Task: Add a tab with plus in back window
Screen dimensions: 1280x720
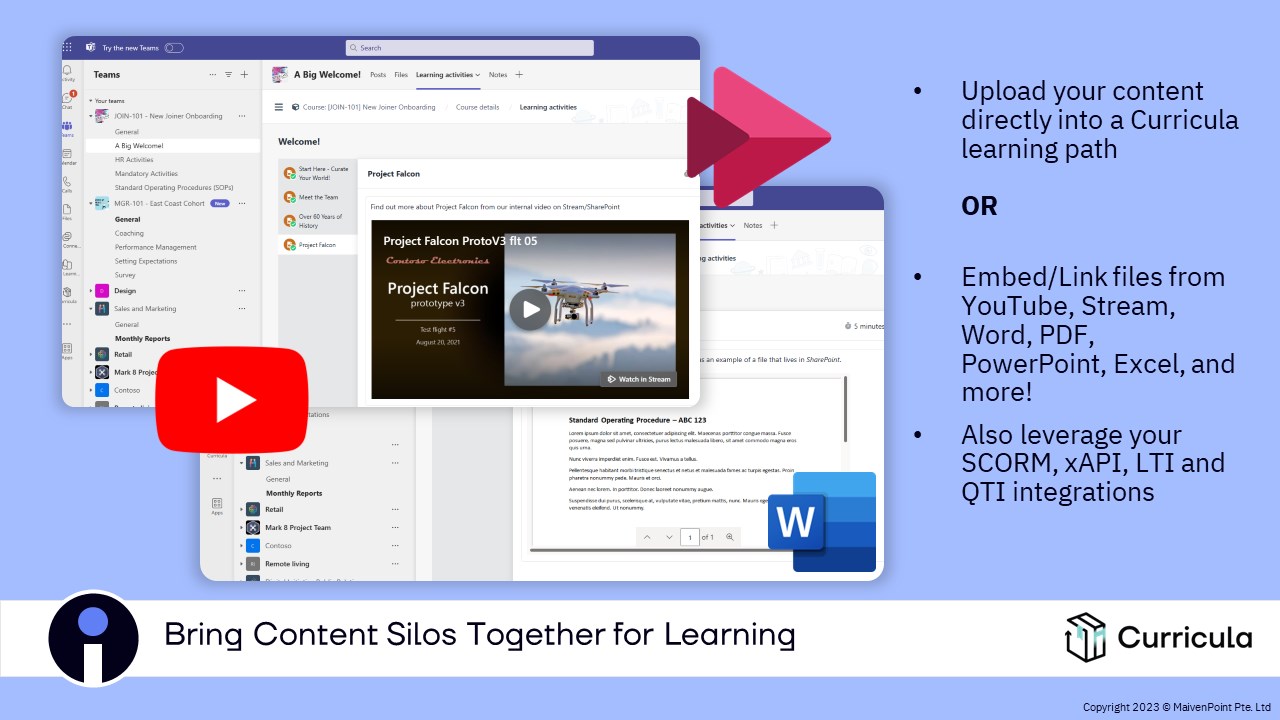Action: click(x=774, y=226)
